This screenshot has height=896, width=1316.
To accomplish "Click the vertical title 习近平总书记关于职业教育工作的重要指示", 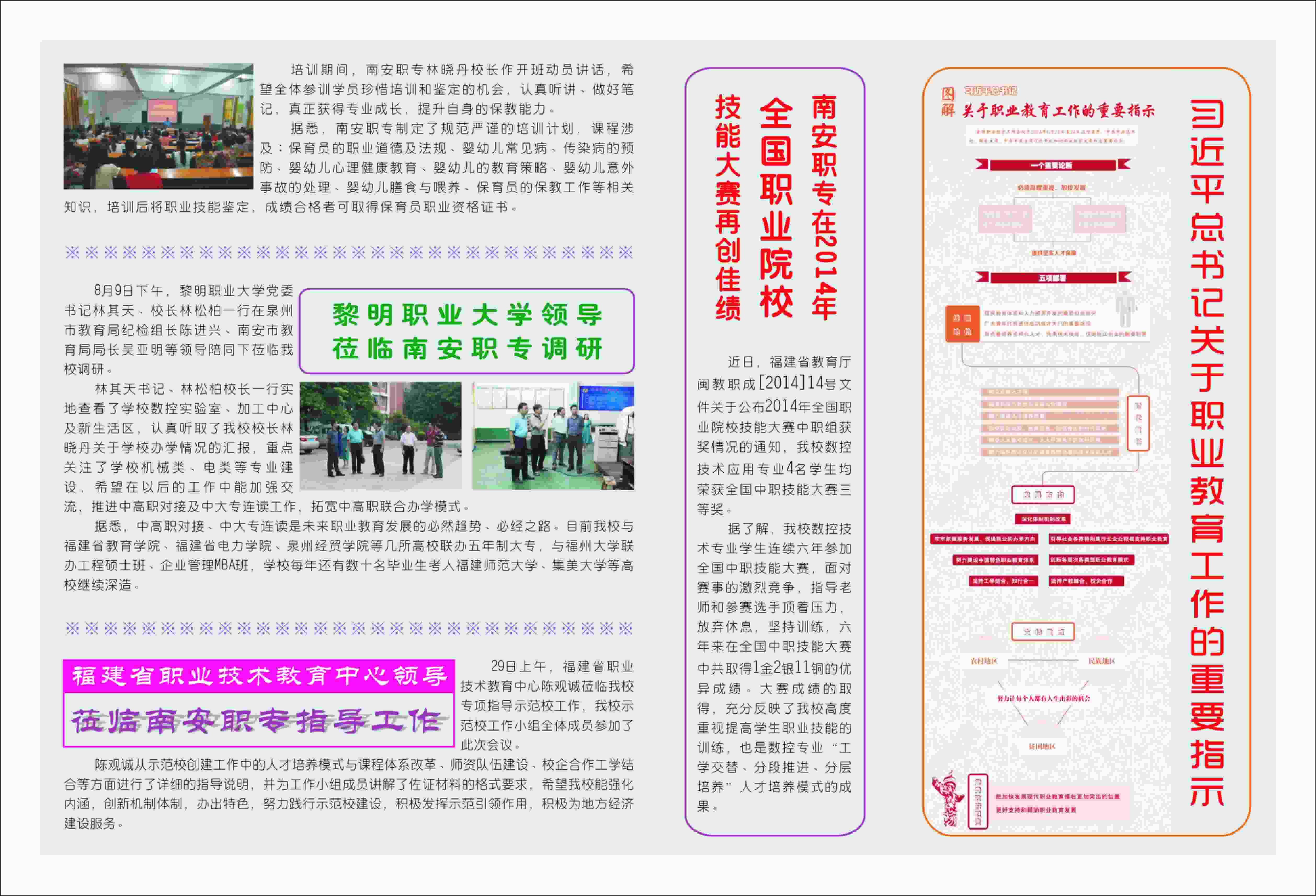I will [1207, 453].
